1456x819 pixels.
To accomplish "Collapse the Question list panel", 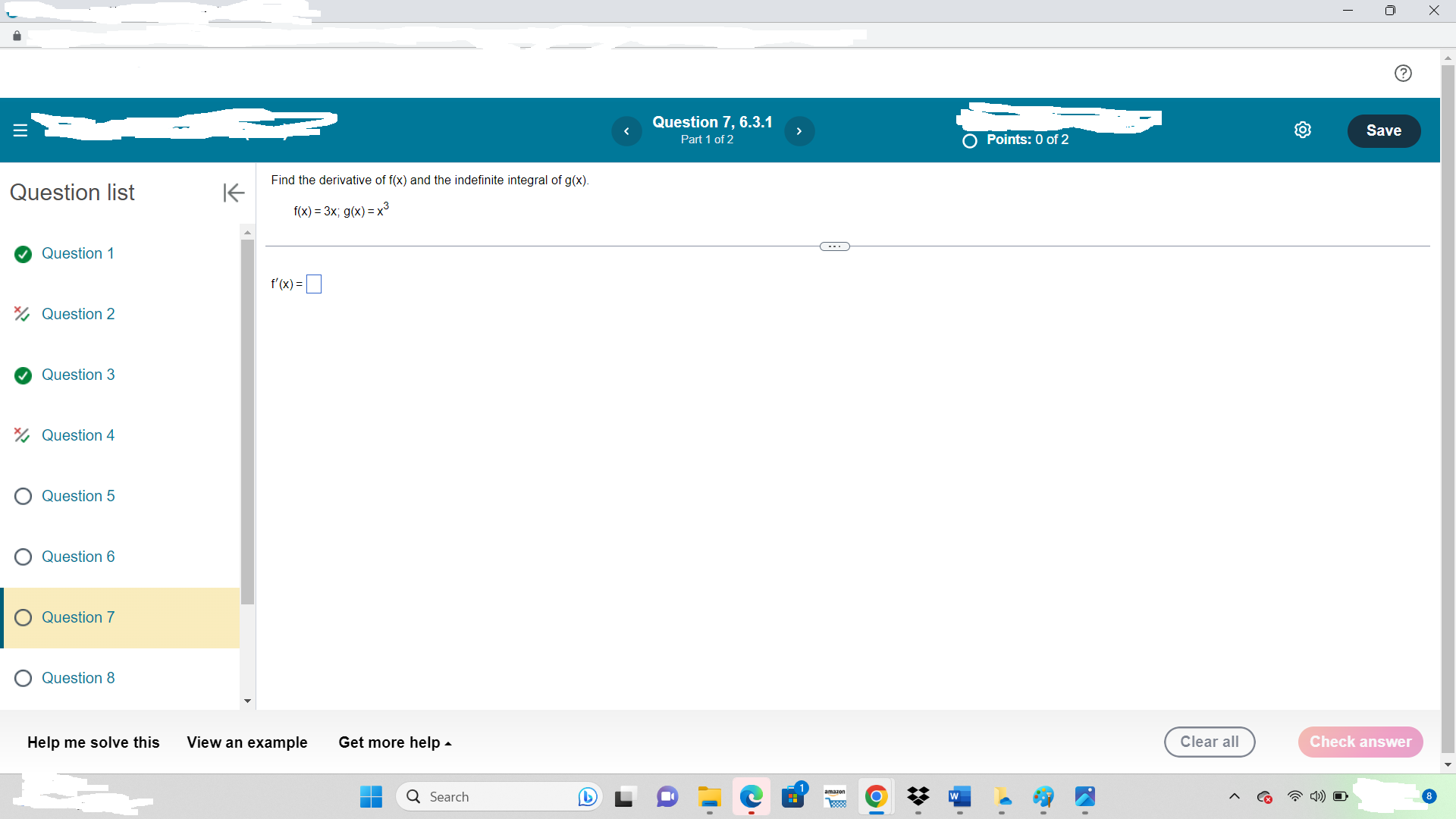I will 234,193.
